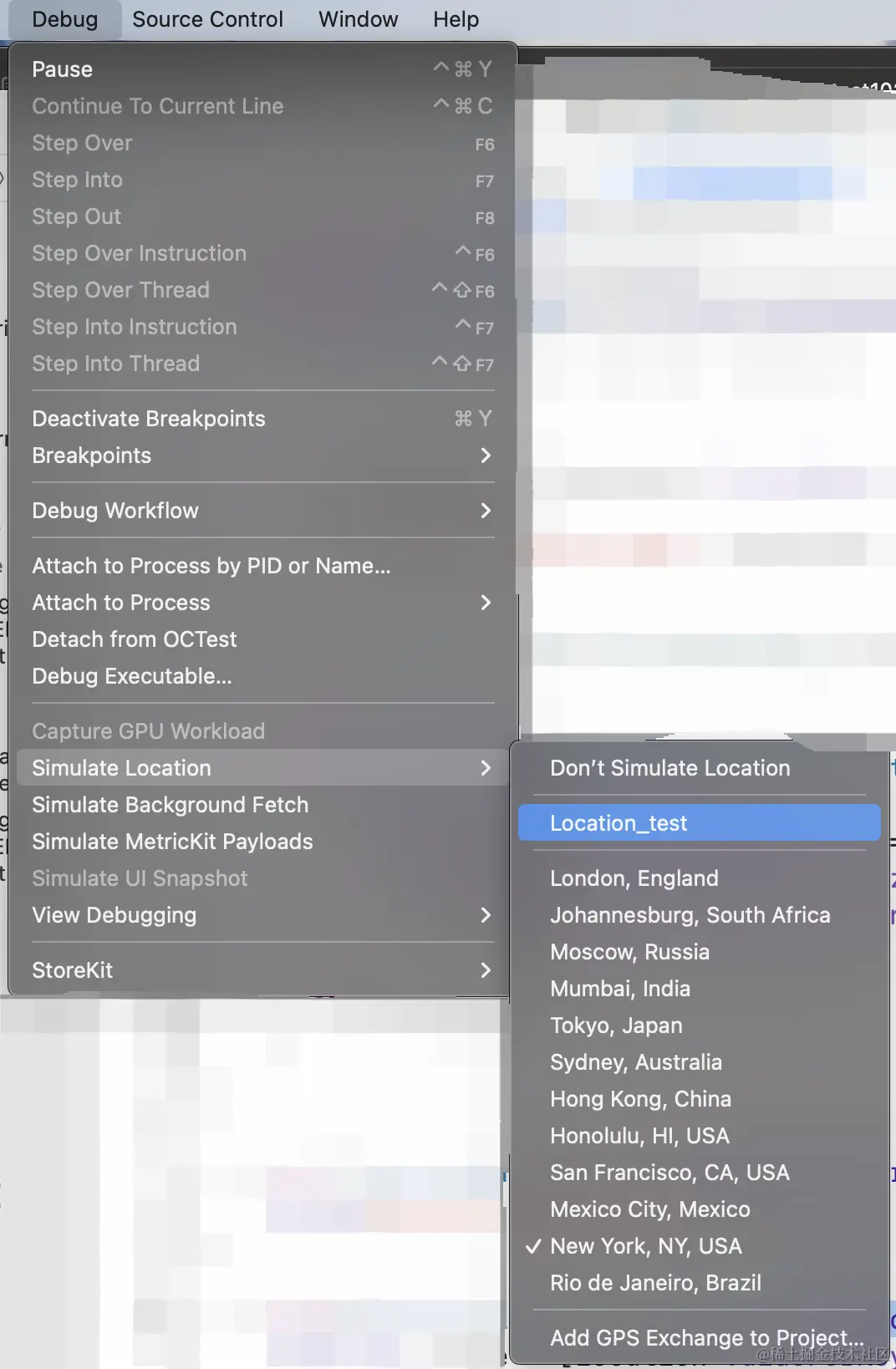
Task: Simulate location Rio de Janeiro, Brazil
Action: (700, 1283)
